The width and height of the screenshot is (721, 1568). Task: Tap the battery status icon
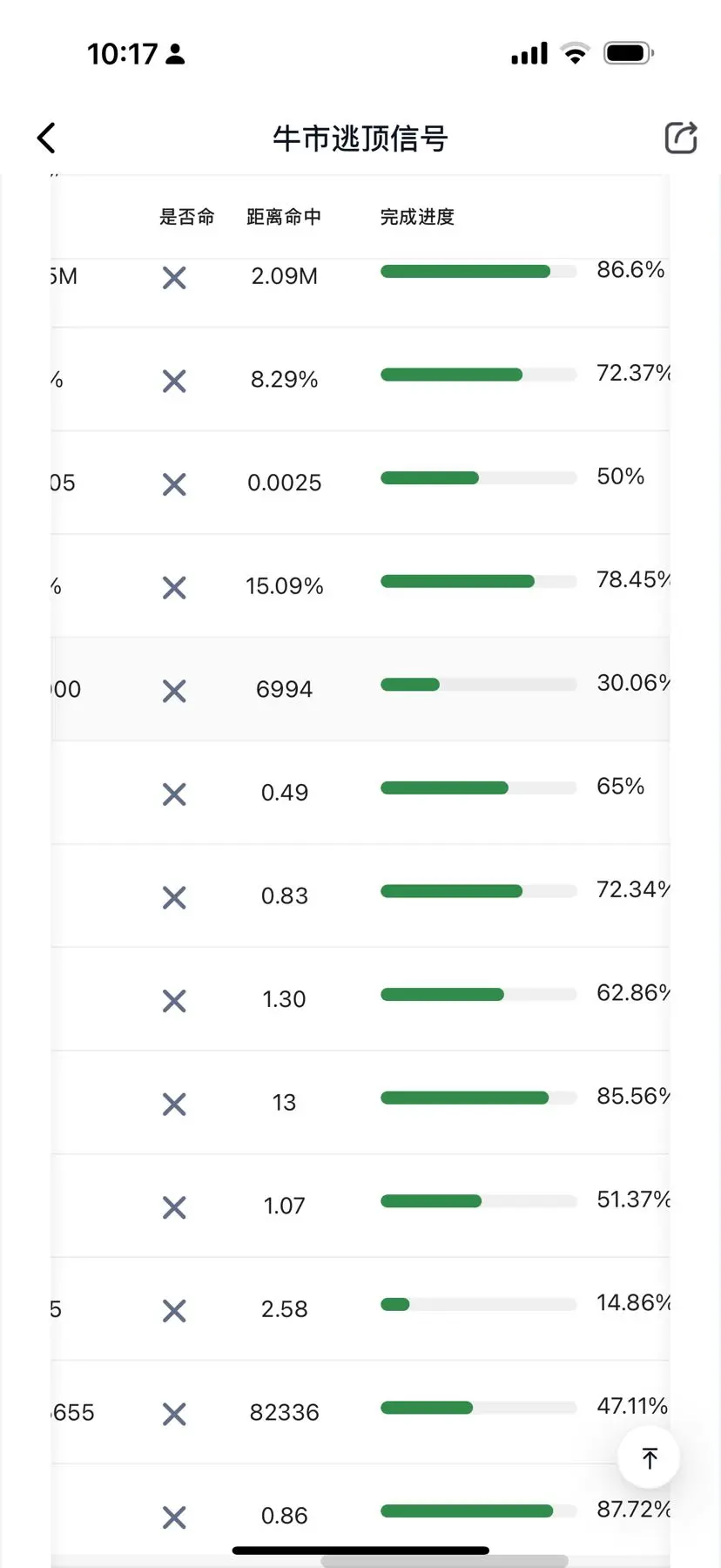click(629, 53)
